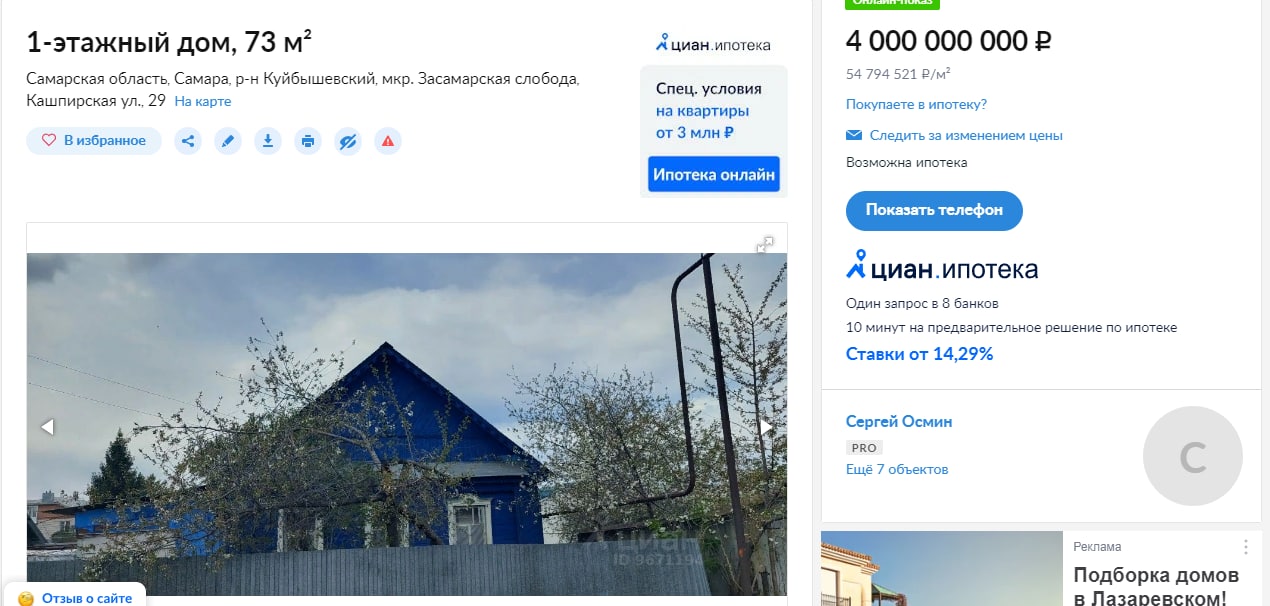Expand 'Ещё 7 объектов' listings

897,469
